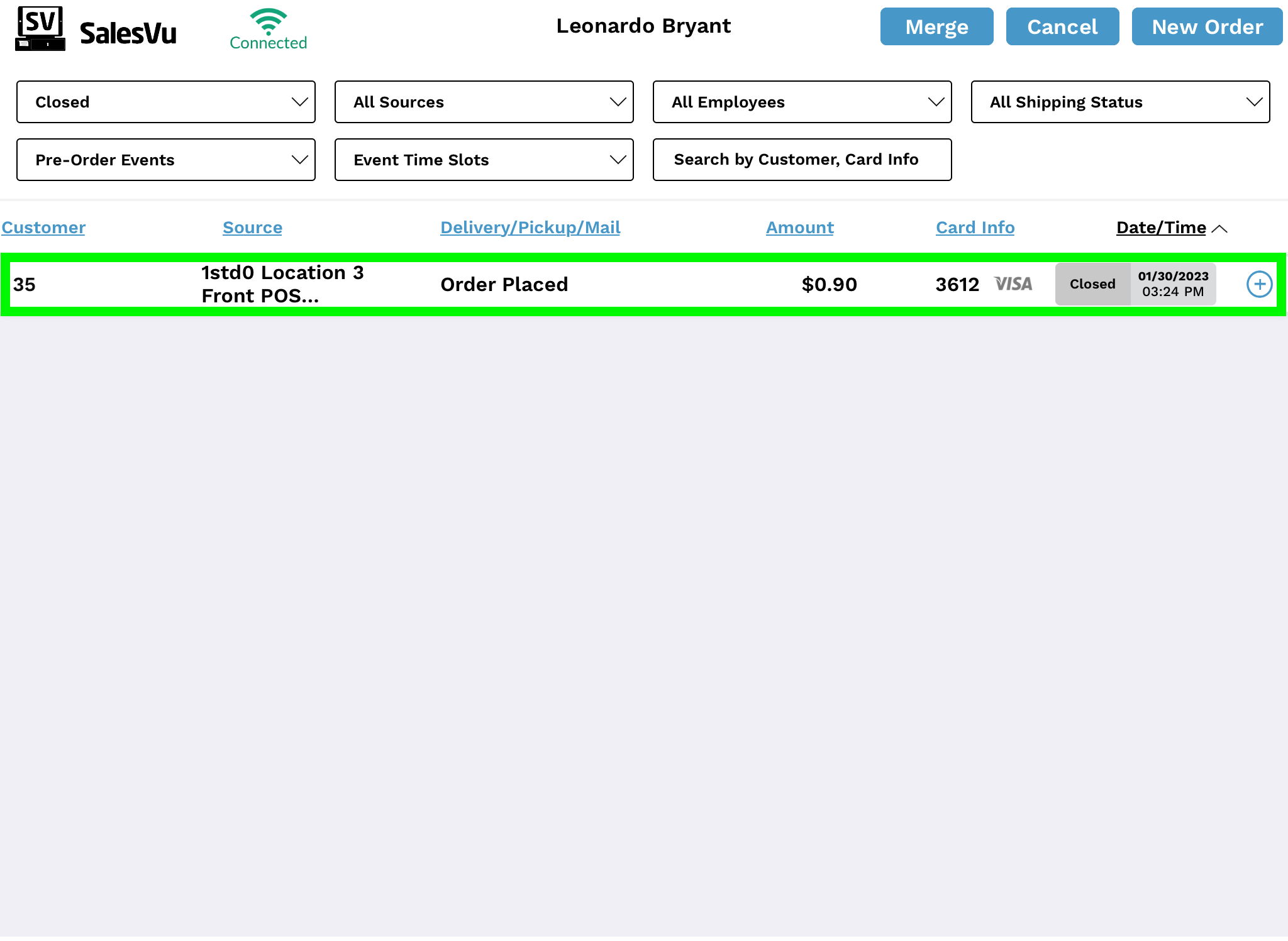
Task: Click the SalesVu POS logo icon
Action: (x=40, y=29)
